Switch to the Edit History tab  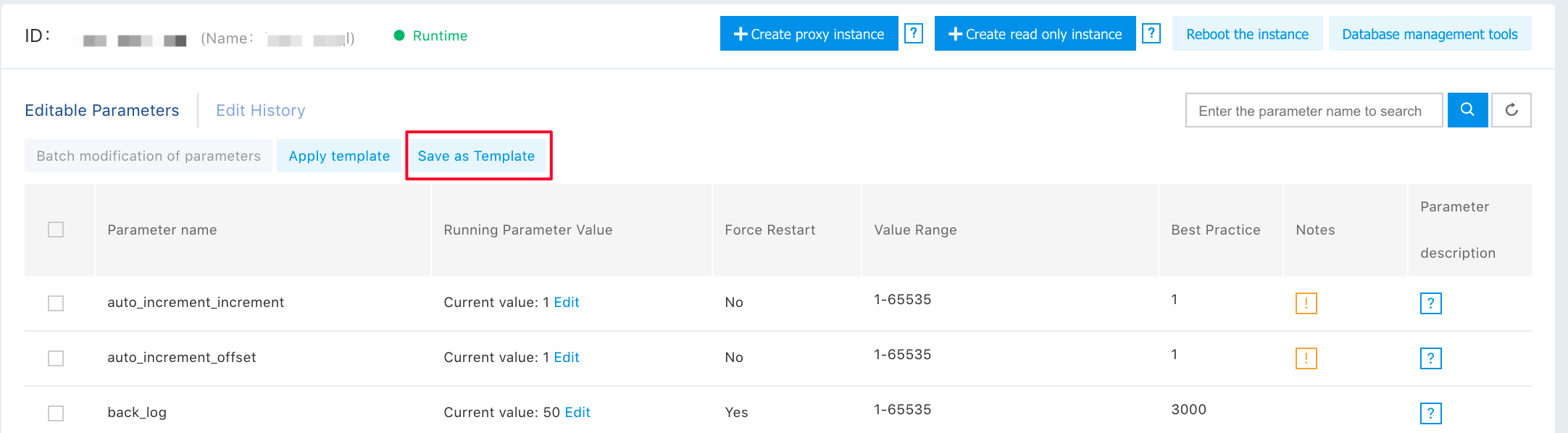click(x=260, y=110)
